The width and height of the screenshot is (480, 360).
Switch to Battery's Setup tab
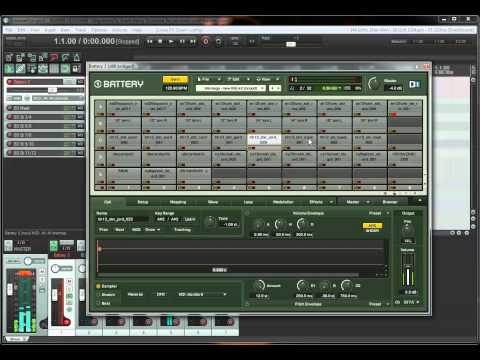pos(143,202)
